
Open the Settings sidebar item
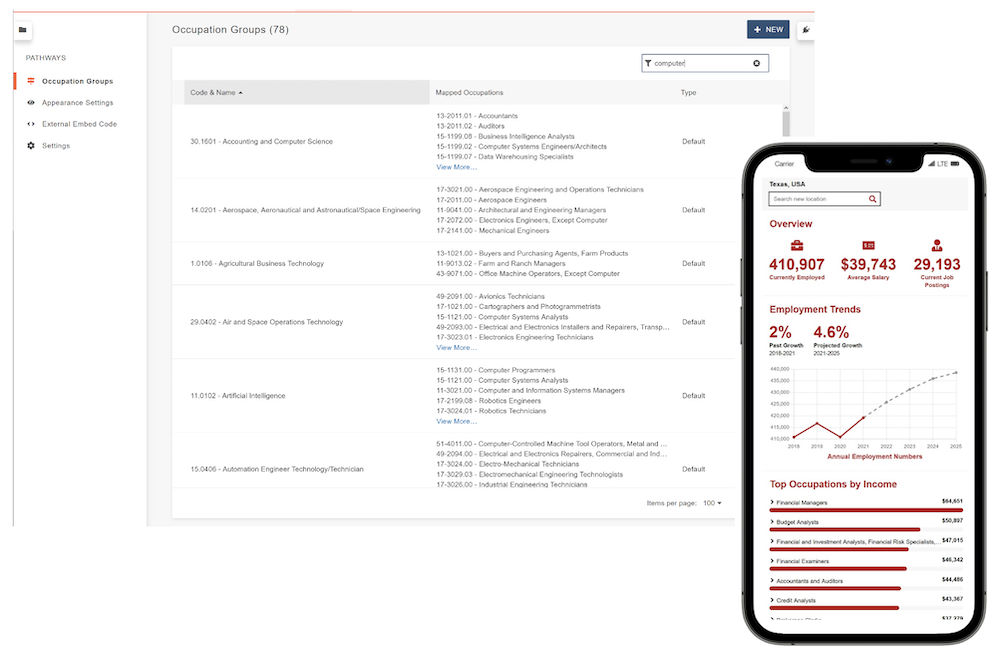56,146
